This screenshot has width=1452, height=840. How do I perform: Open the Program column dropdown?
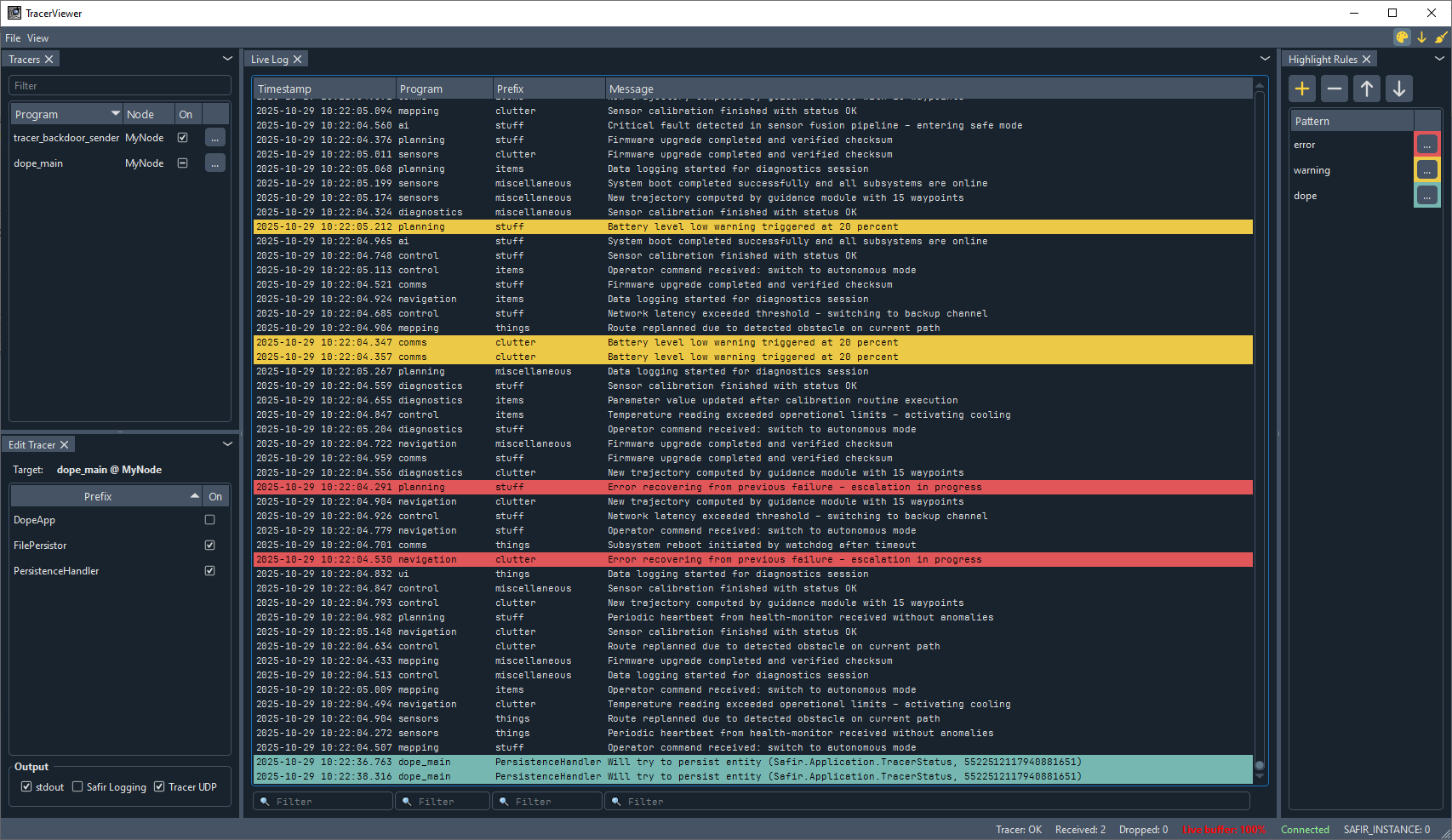[115, 113]
